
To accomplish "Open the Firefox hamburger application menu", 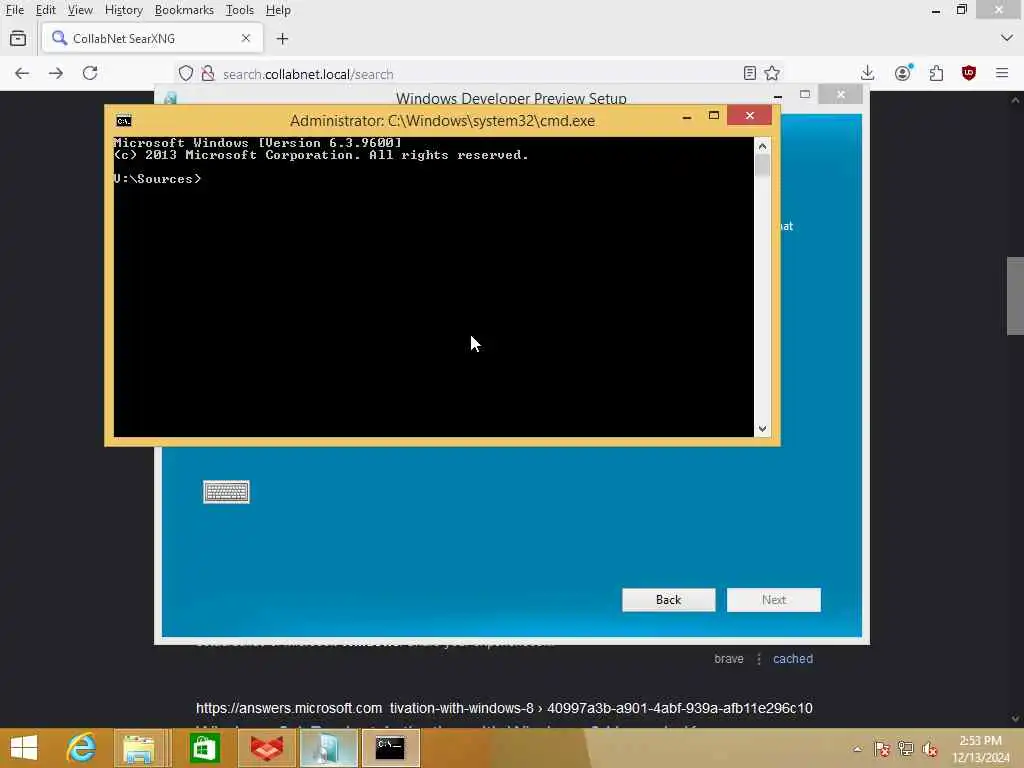I will coord(1002,73).
